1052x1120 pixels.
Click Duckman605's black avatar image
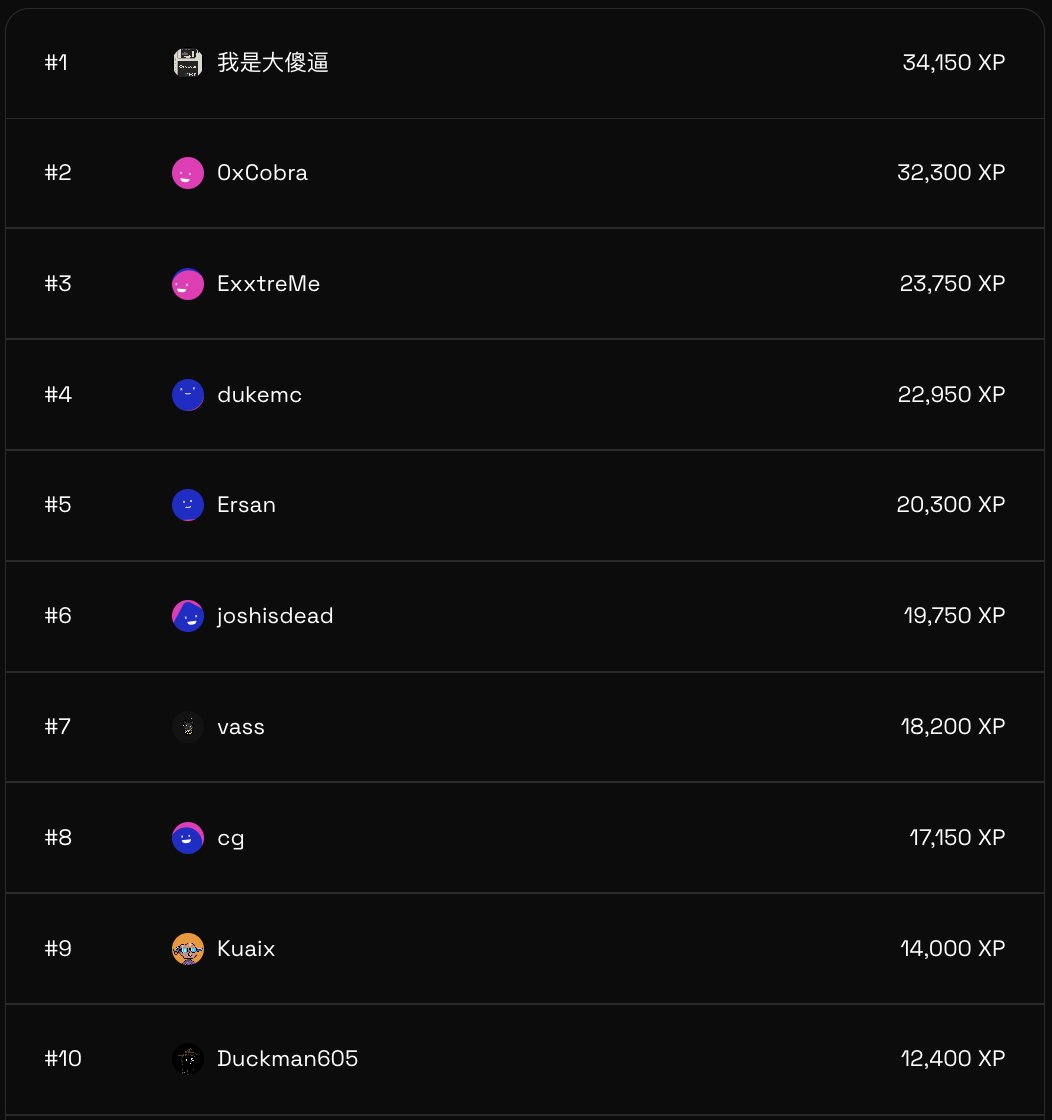(188, 1059)
